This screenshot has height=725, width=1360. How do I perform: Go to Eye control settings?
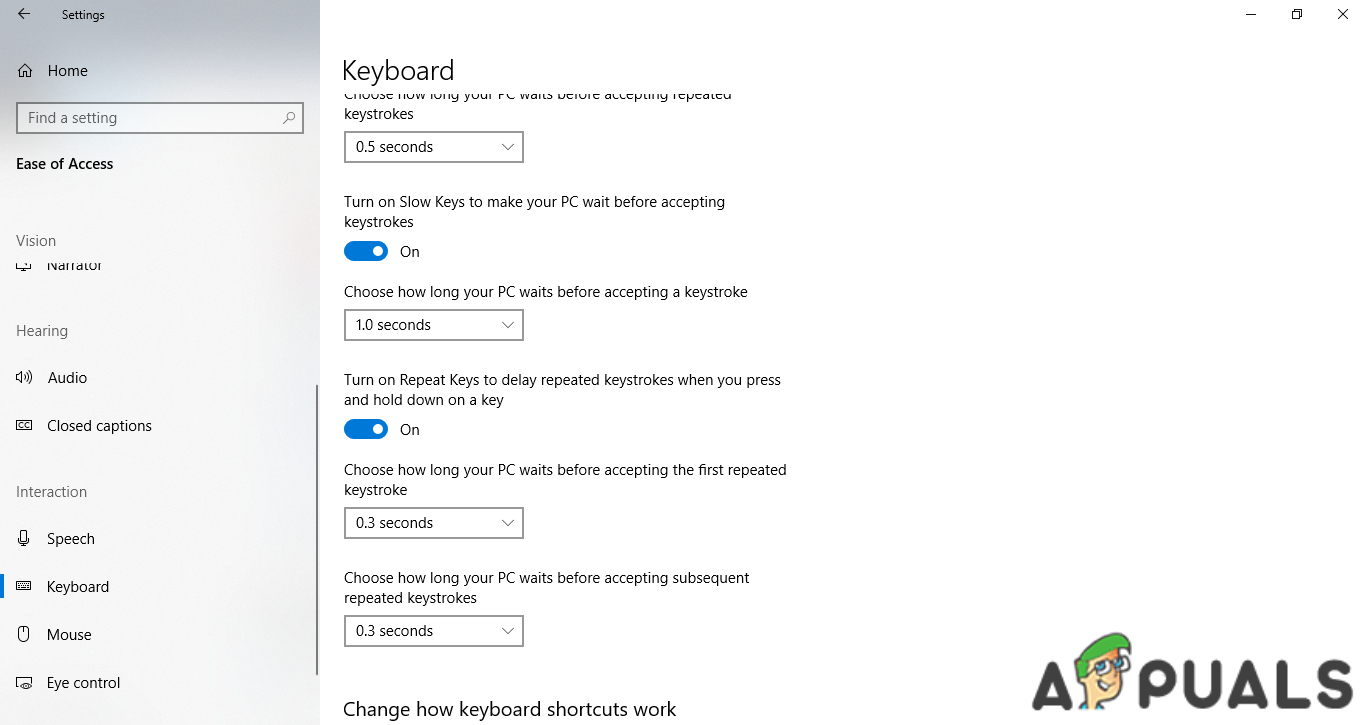[83, 683]
